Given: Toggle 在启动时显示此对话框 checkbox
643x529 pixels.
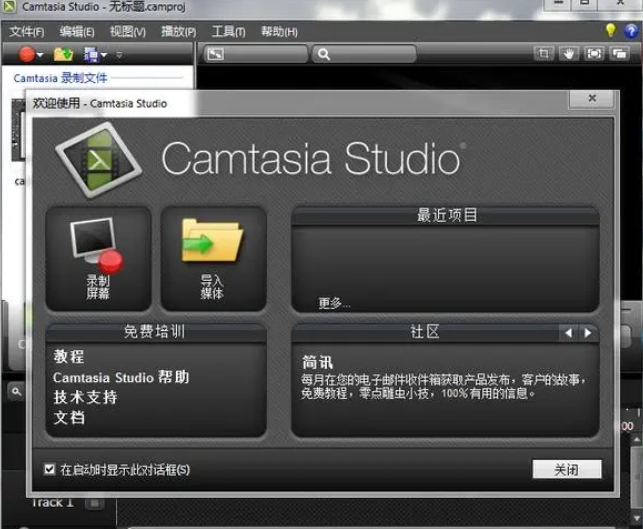Looking at the screenshot, I should 50,469.
